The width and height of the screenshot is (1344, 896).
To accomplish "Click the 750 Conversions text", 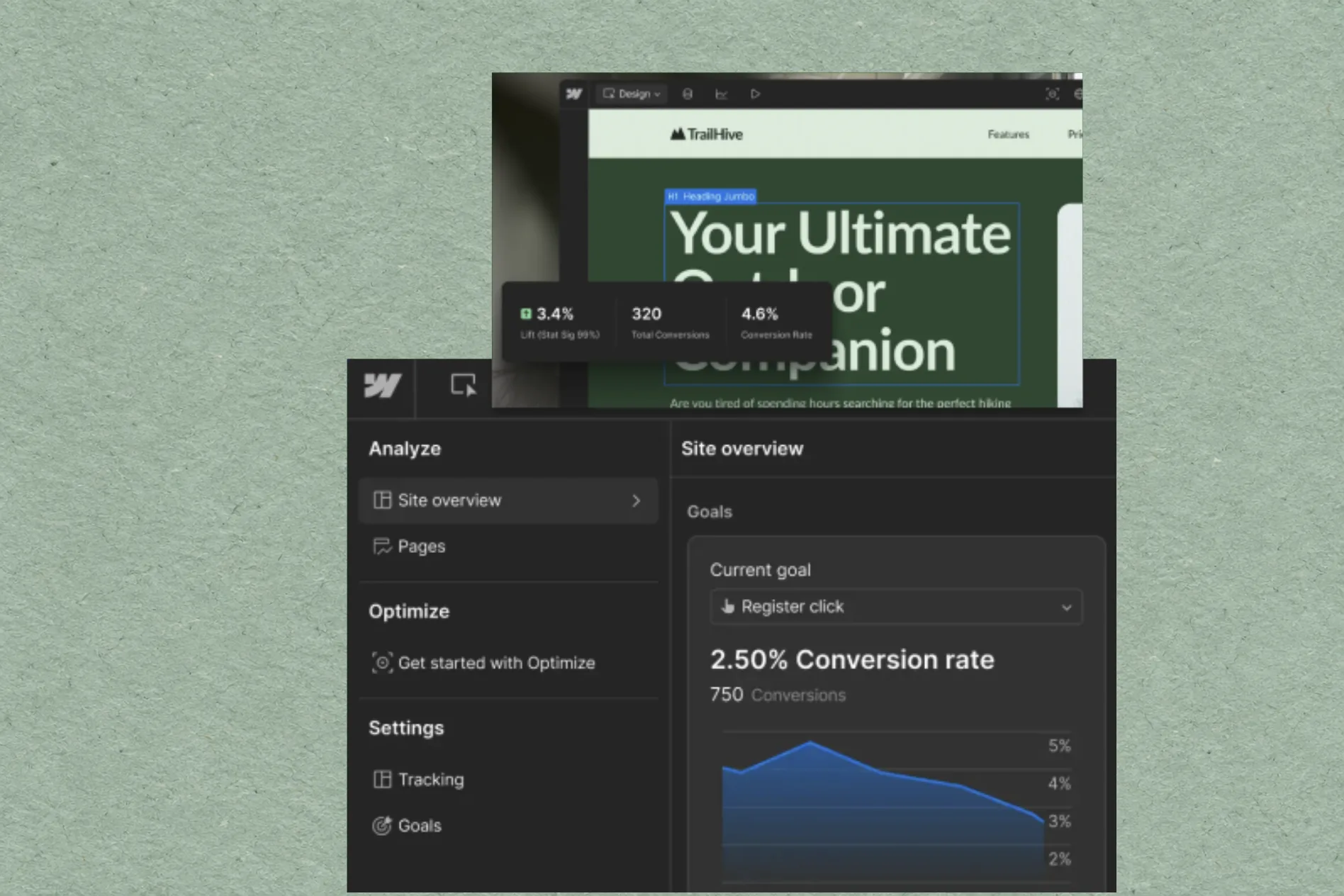I will click(778, 695).
